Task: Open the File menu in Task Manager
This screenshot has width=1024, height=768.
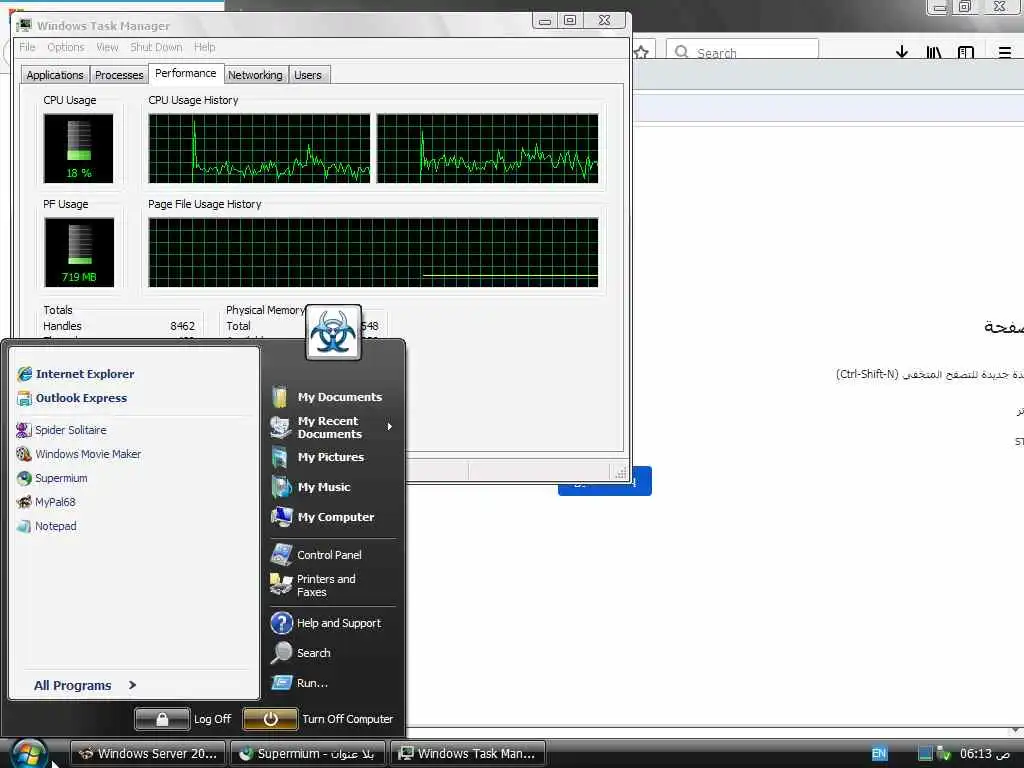Action: pyautogui.click(x=27, y=47)
